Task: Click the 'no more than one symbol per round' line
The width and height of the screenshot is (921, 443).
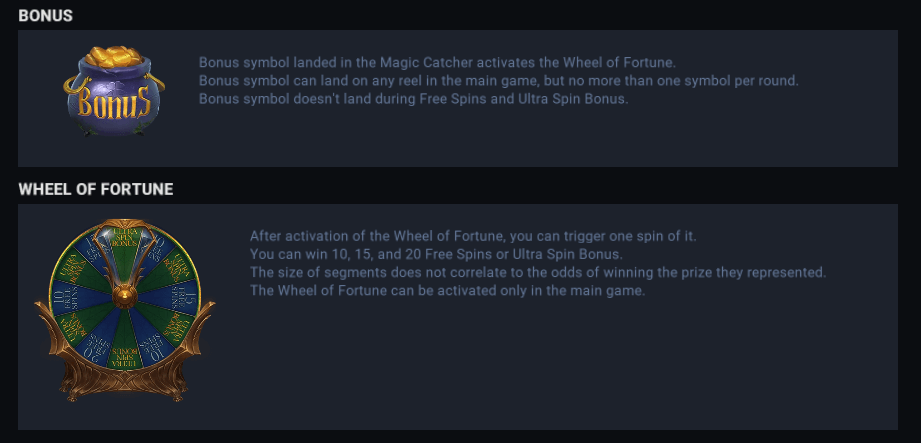Action: click(x=499, y=80)
